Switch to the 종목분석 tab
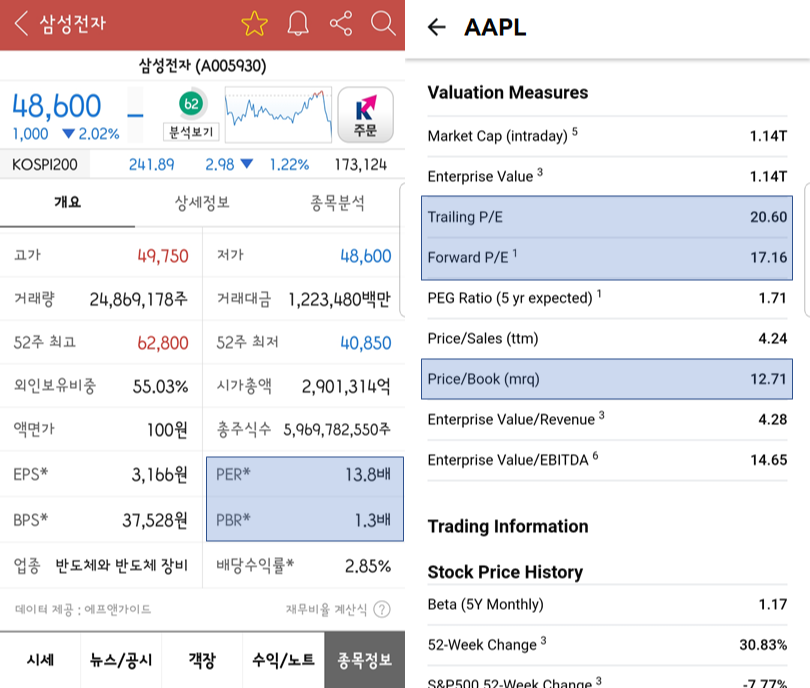810x688 pixels. tap(337, 202)
